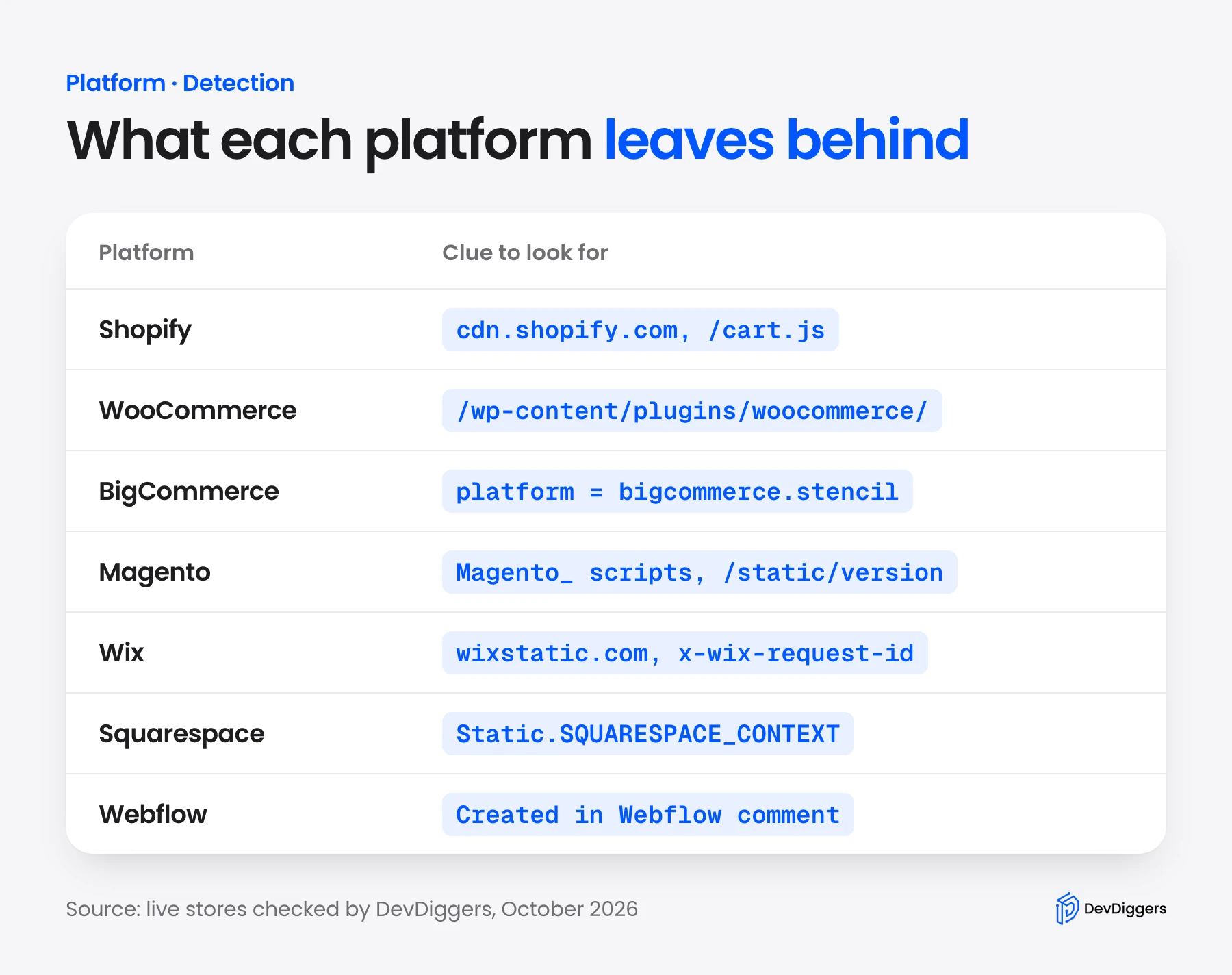Click the 'platform = bigcommerce.stencil' code chip
The height and width of the screenshot is (975, 1232).
678,492
